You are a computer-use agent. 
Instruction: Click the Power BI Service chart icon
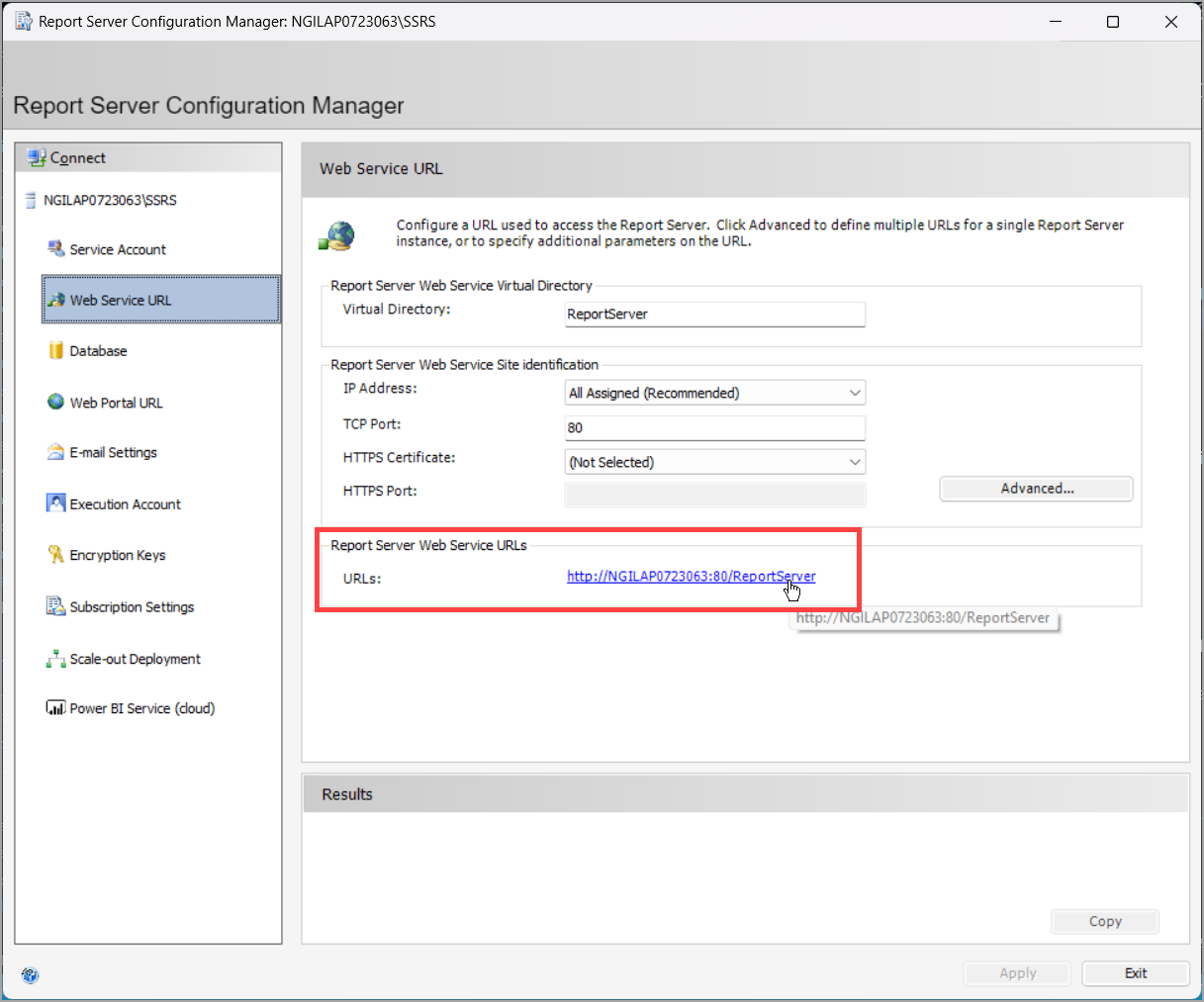click(x=56, y=708)
